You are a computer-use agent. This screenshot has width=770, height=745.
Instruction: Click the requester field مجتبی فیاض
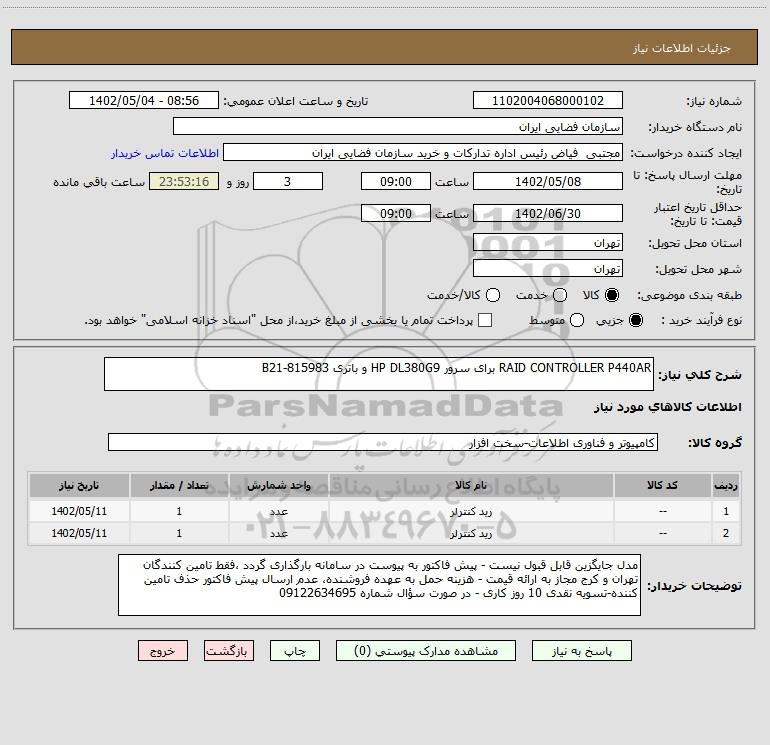click(423, 153)
